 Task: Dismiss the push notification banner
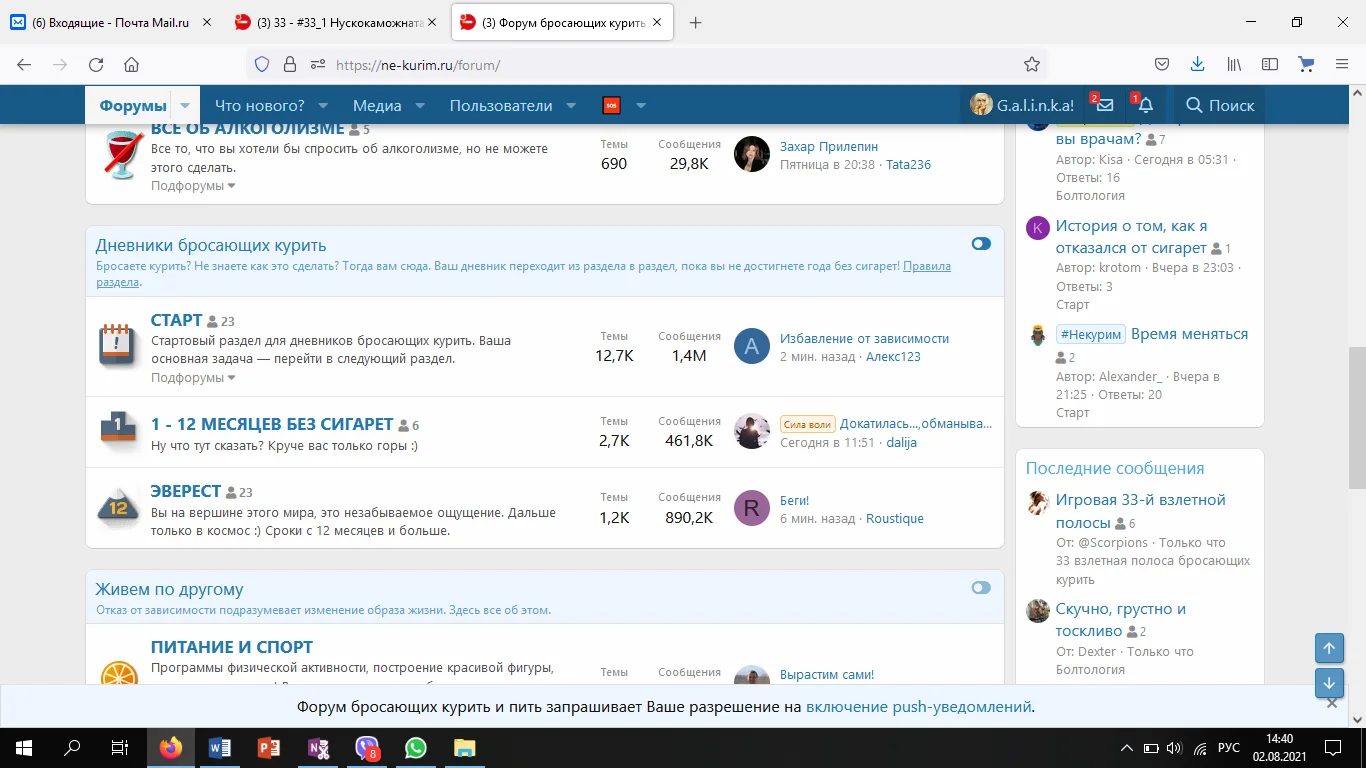(1332, 703)
